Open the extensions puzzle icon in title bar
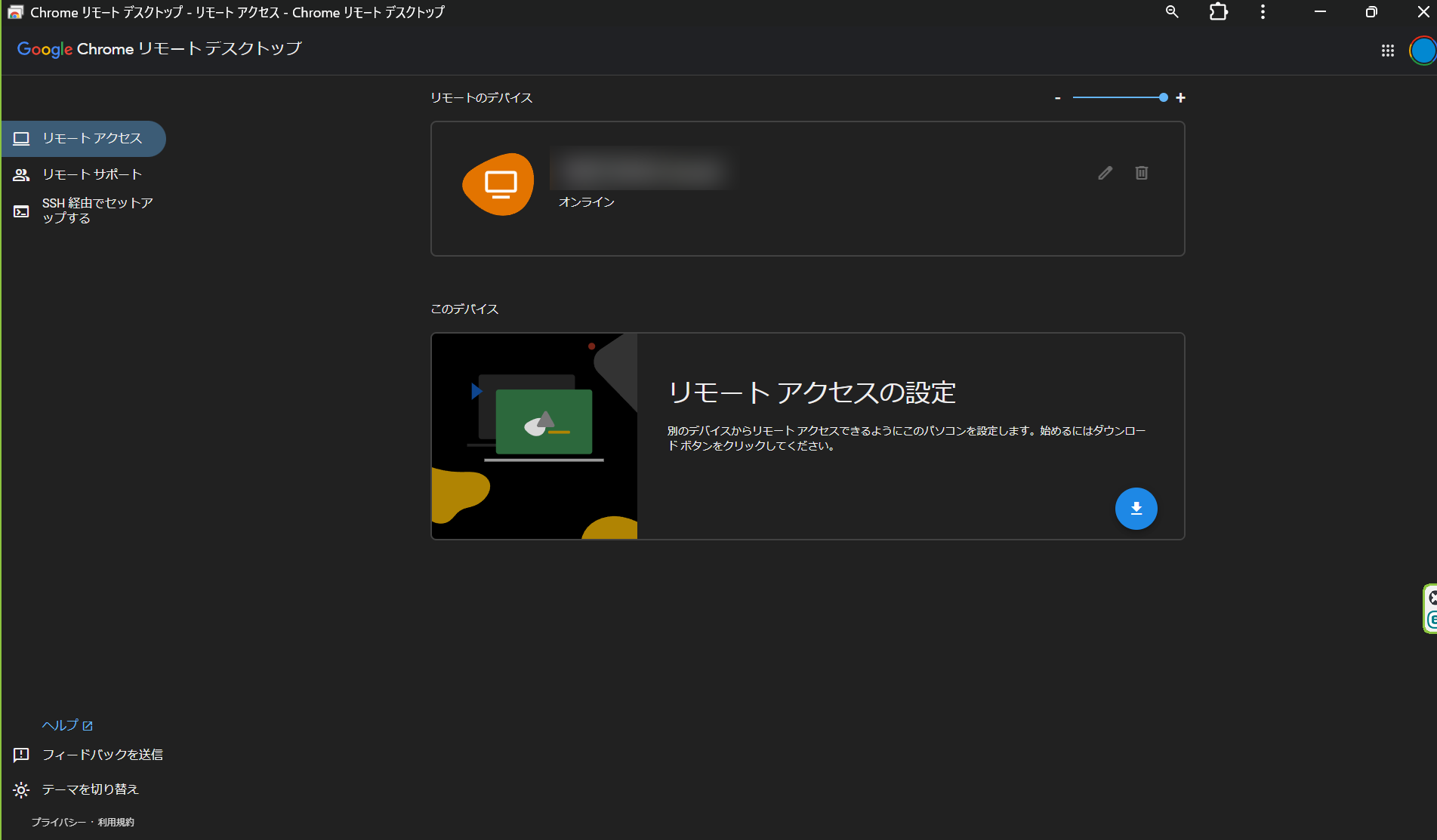 coord(1218,12)
